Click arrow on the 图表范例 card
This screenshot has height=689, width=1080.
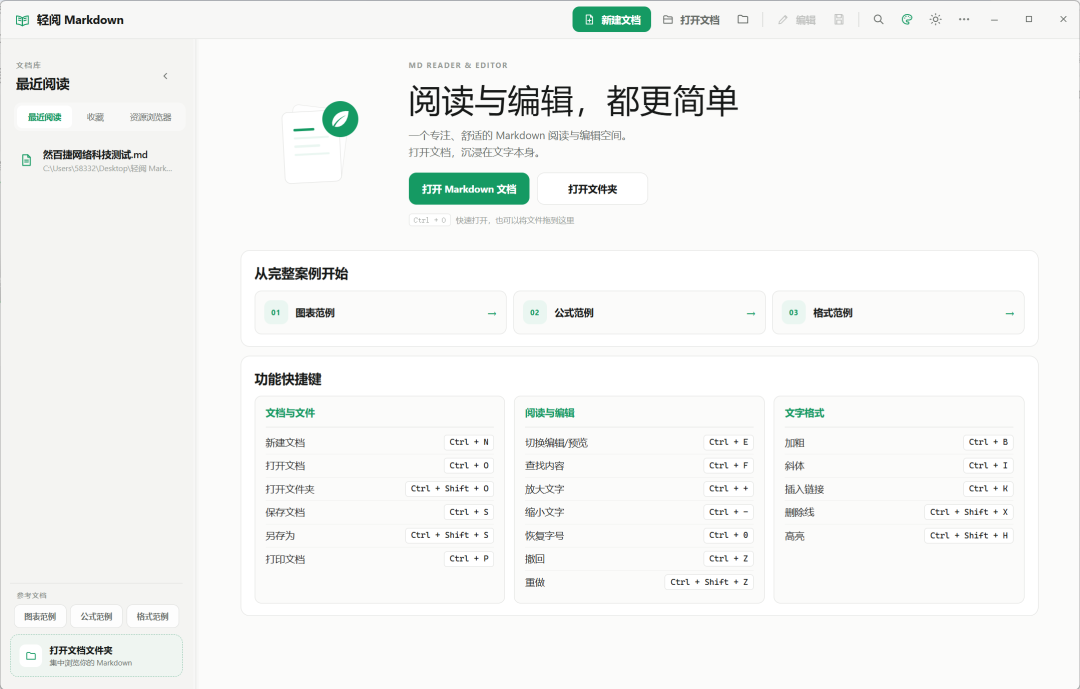pos(492,313)
